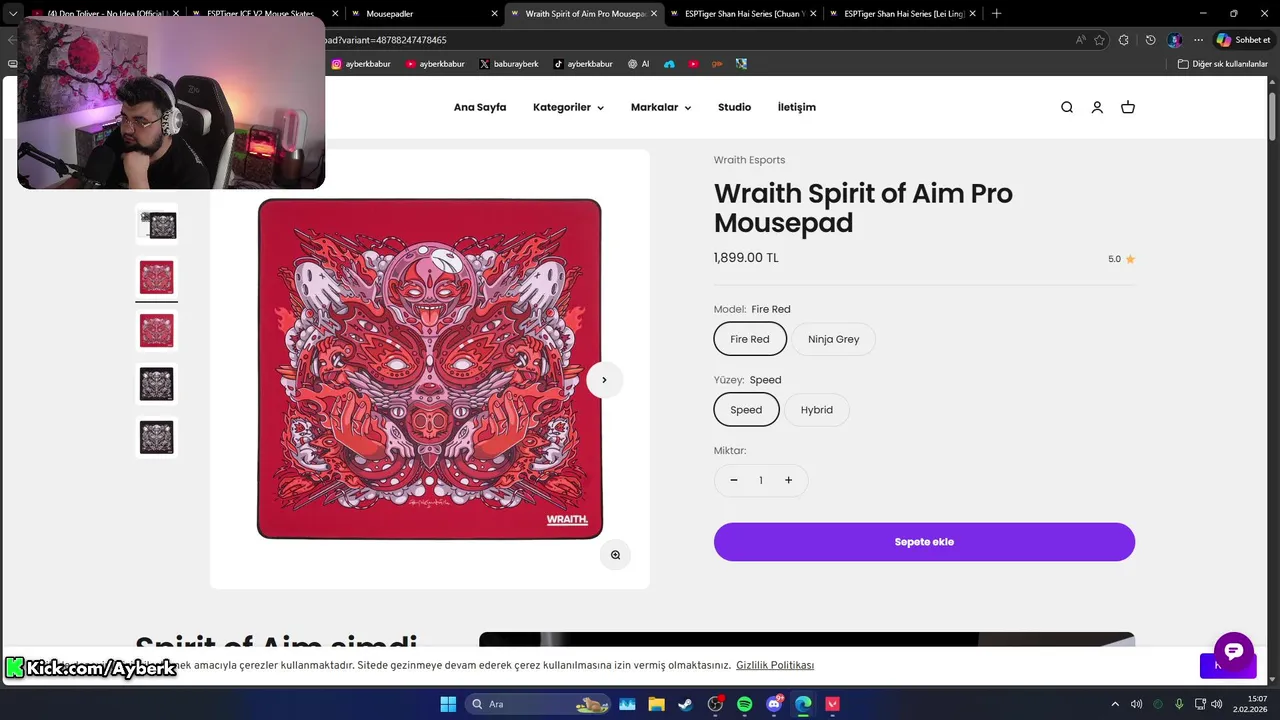
Task: Open Spotify from the taskbar
Action: coord(745,704)
